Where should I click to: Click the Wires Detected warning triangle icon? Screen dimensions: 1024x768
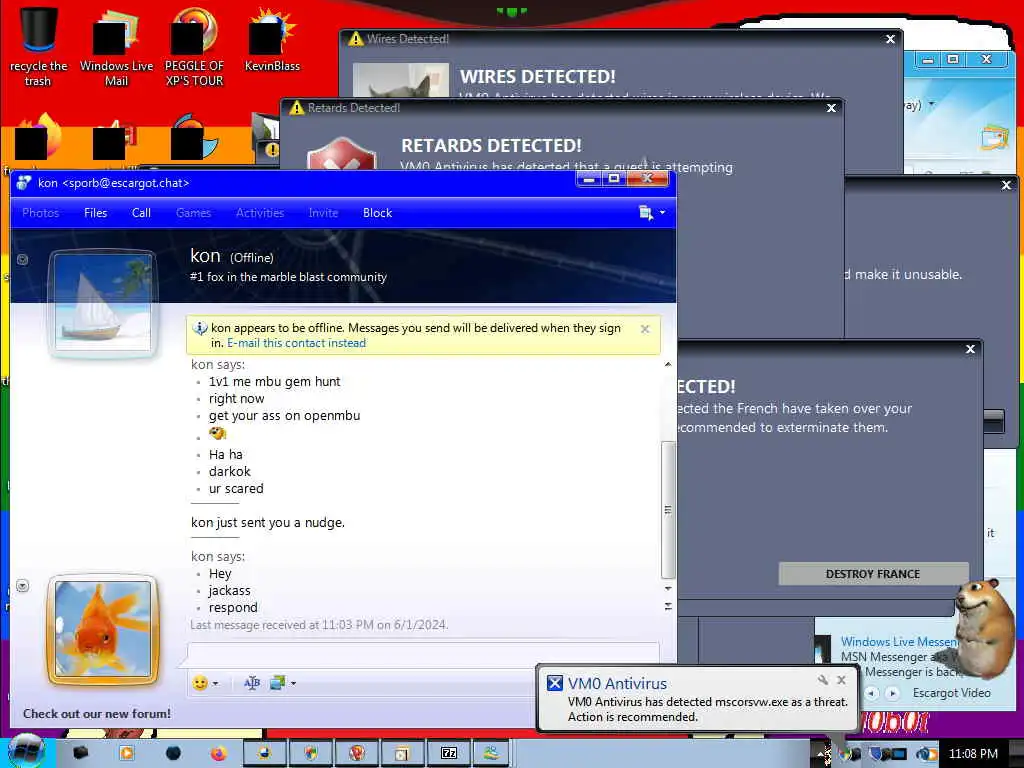(356, 39)
